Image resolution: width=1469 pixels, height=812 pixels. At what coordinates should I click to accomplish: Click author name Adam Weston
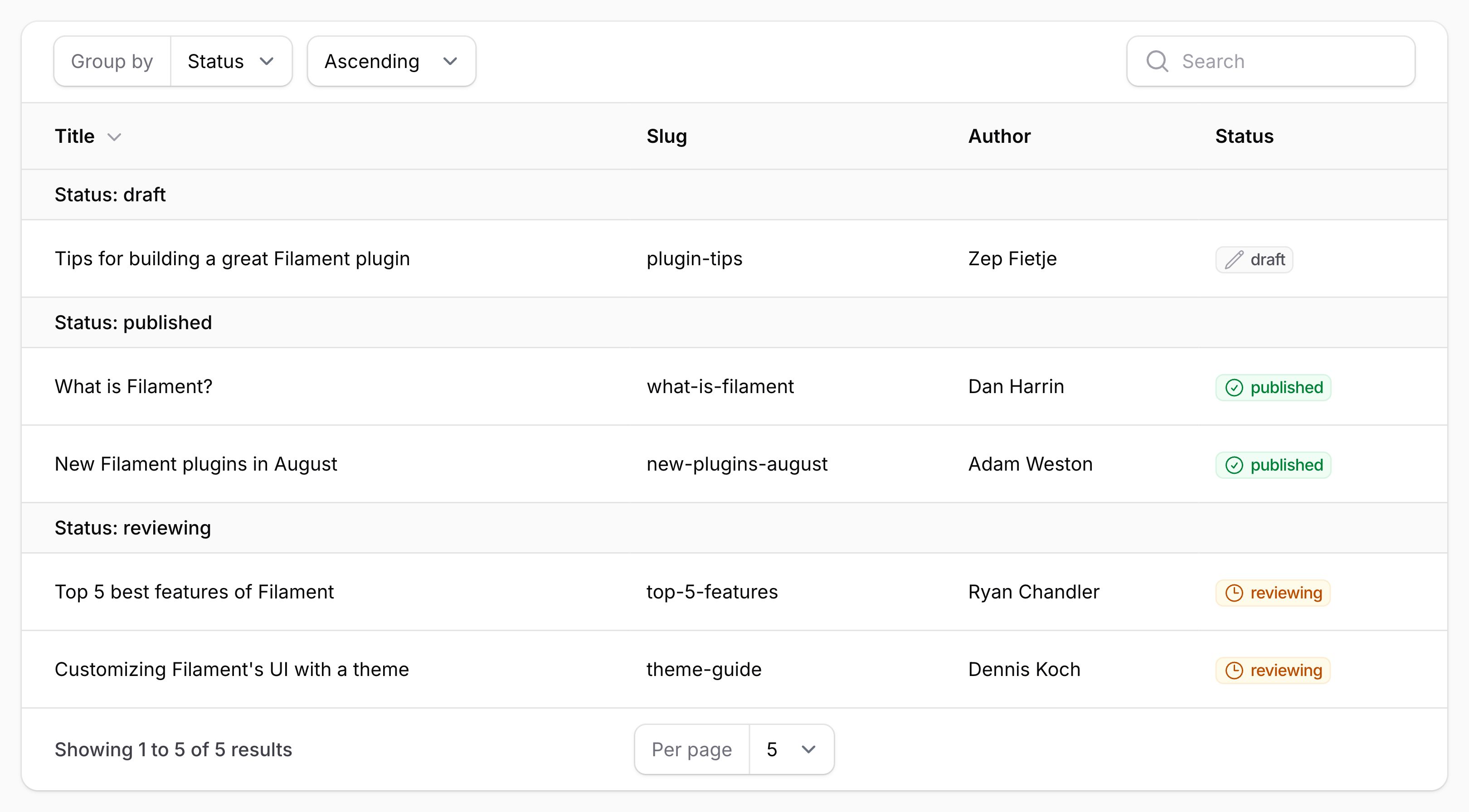point(1030,464)
